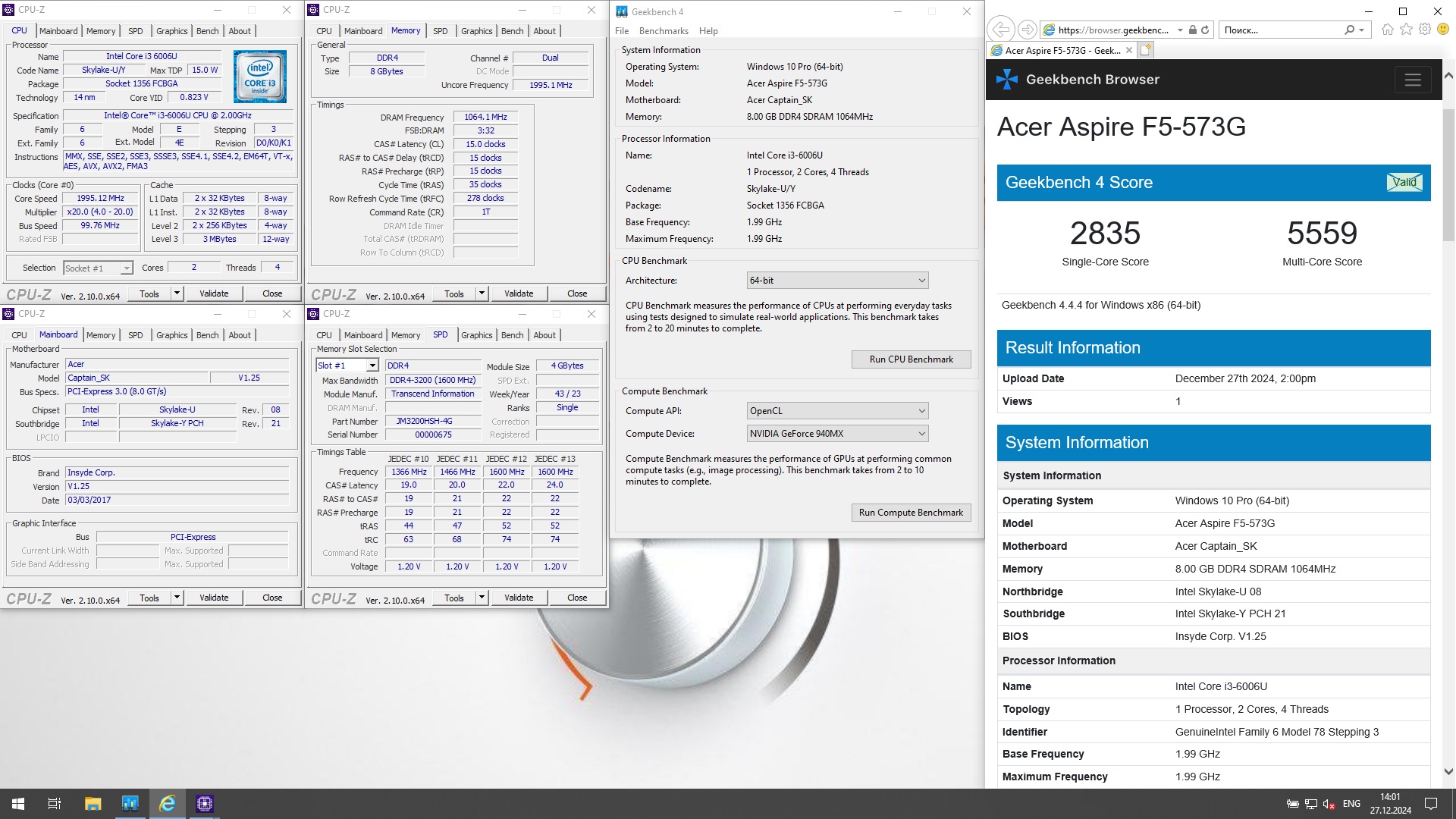The width and height of the screenshot is (1456, 819).
Task: Switch to Internet Explorer via taskbar icon
Action: (x=168, y=804)
